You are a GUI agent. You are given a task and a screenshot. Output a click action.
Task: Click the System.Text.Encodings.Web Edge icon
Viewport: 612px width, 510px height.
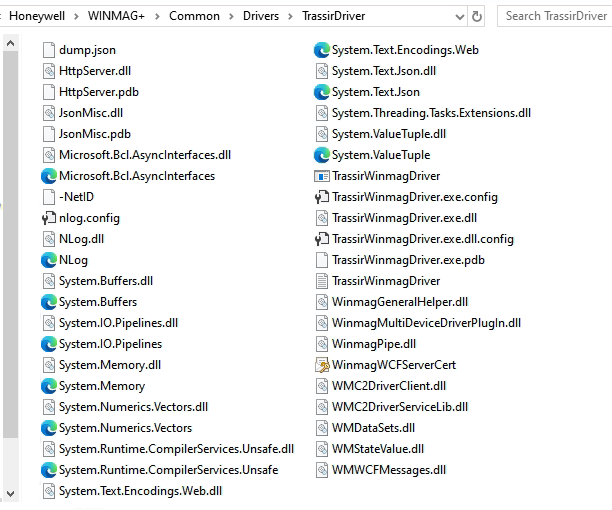322,50
